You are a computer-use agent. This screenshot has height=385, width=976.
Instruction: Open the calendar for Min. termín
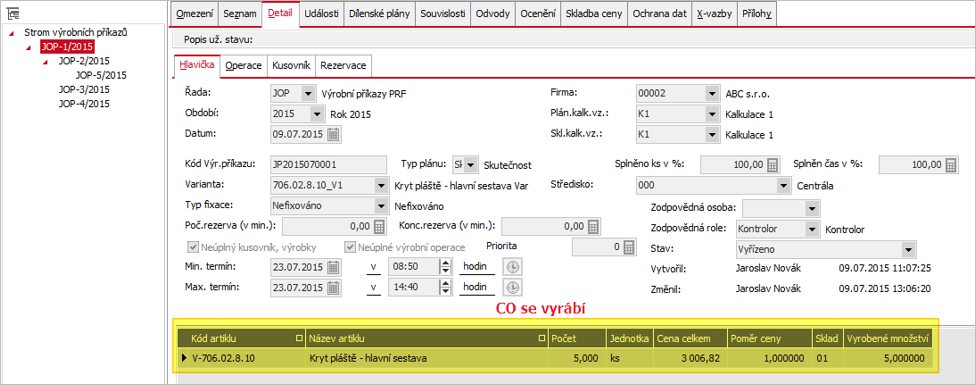coord(334,267)
